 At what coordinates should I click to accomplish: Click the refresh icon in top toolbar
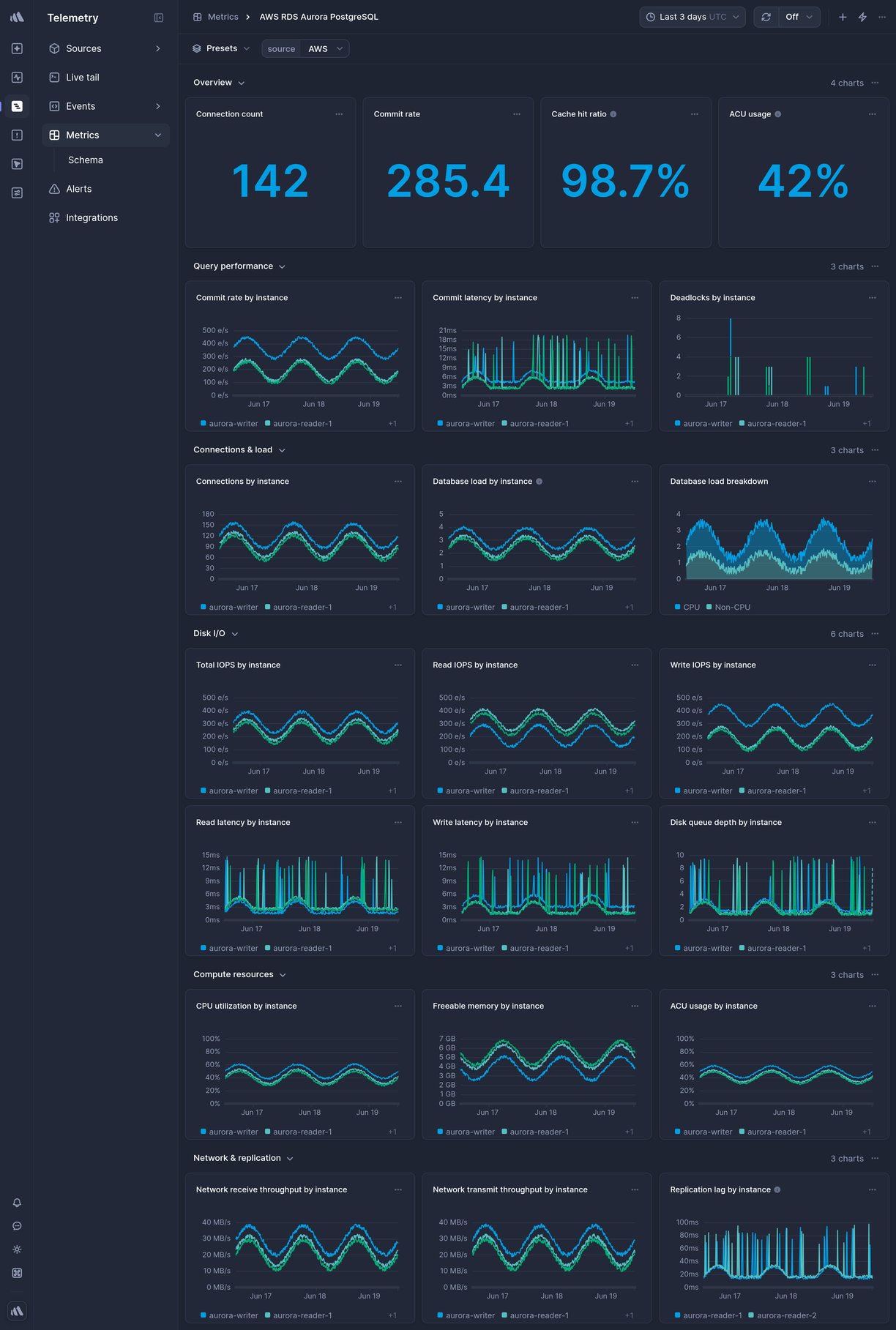(766, 17)
